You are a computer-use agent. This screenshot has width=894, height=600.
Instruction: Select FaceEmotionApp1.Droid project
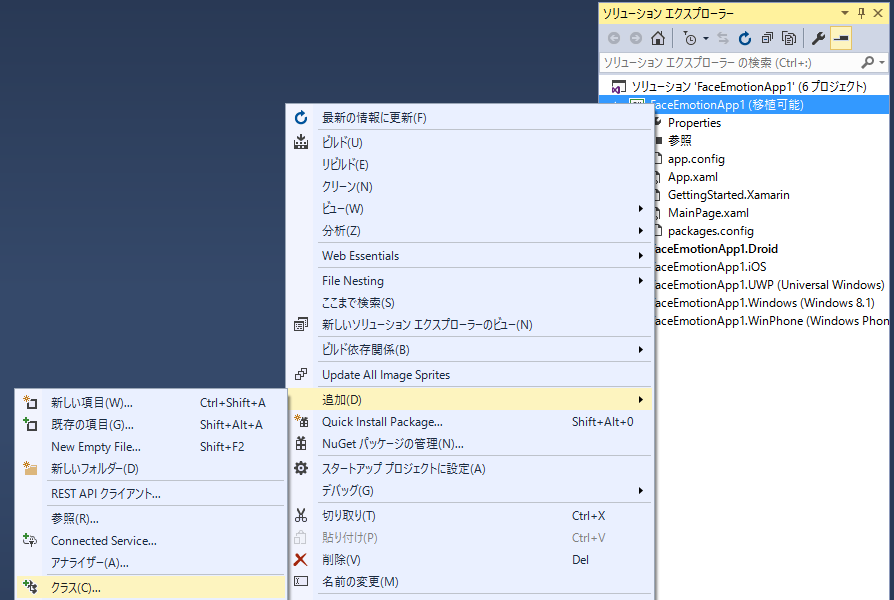pyautogui.click(x=716, y=249)
